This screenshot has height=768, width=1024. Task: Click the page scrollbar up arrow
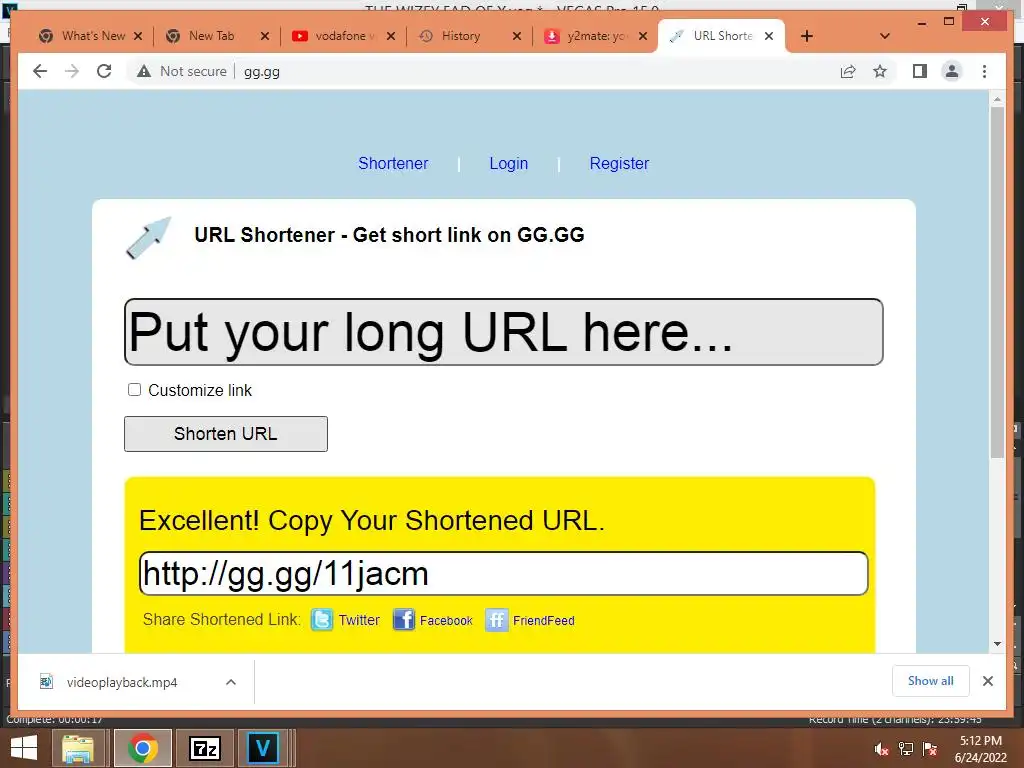click(997, 99)
